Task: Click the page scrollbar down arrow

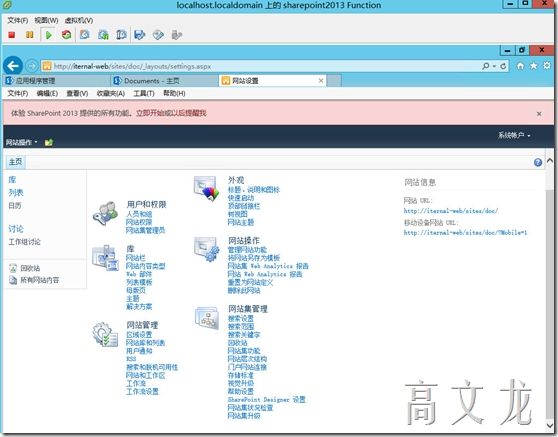Action: (x=550, y=425)
